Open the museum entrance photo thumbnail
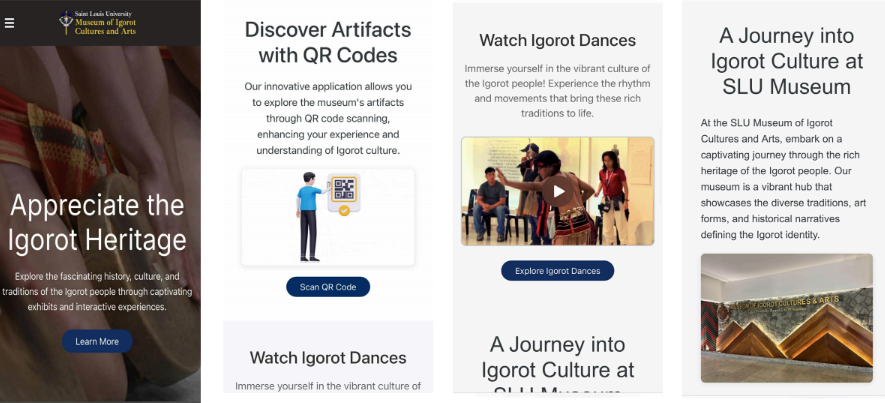 pyautogui.click(x=786, y=318)
